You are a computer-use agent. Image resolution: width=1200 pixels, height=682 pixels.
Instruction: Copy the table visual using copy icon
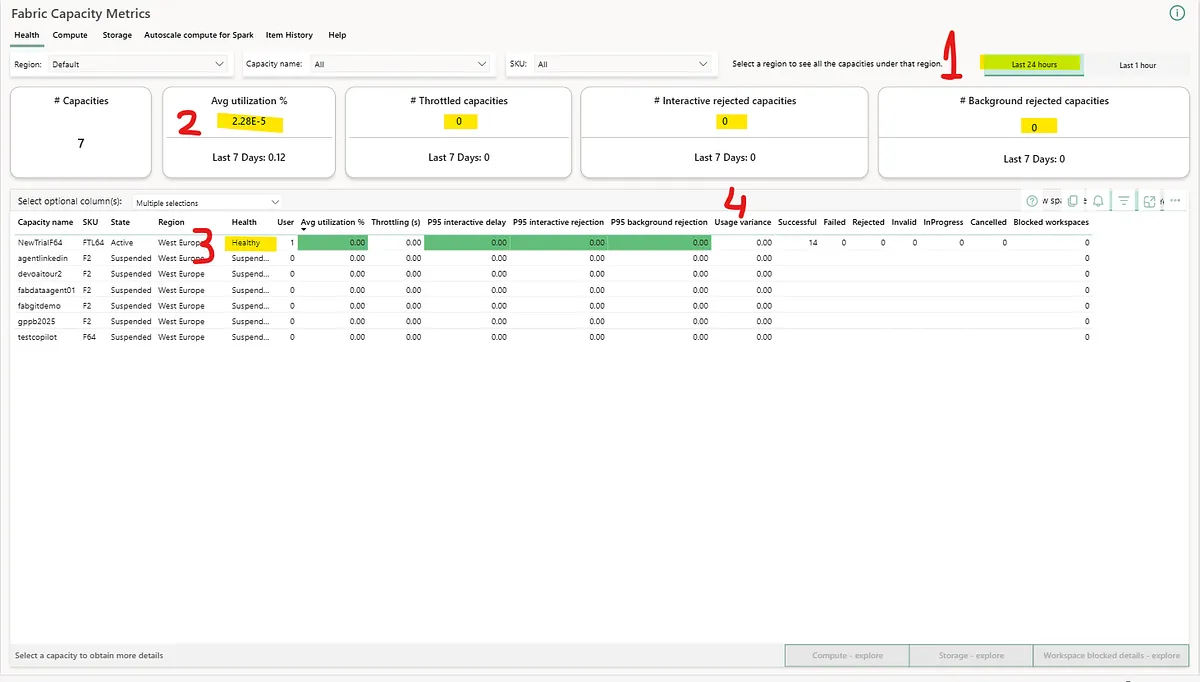point(1073,201)
